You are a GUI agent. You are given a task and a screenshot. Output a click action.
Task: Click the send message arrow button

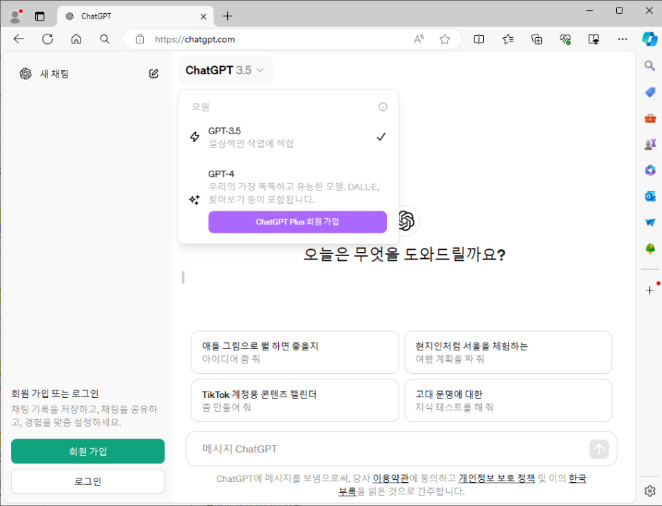599,449
